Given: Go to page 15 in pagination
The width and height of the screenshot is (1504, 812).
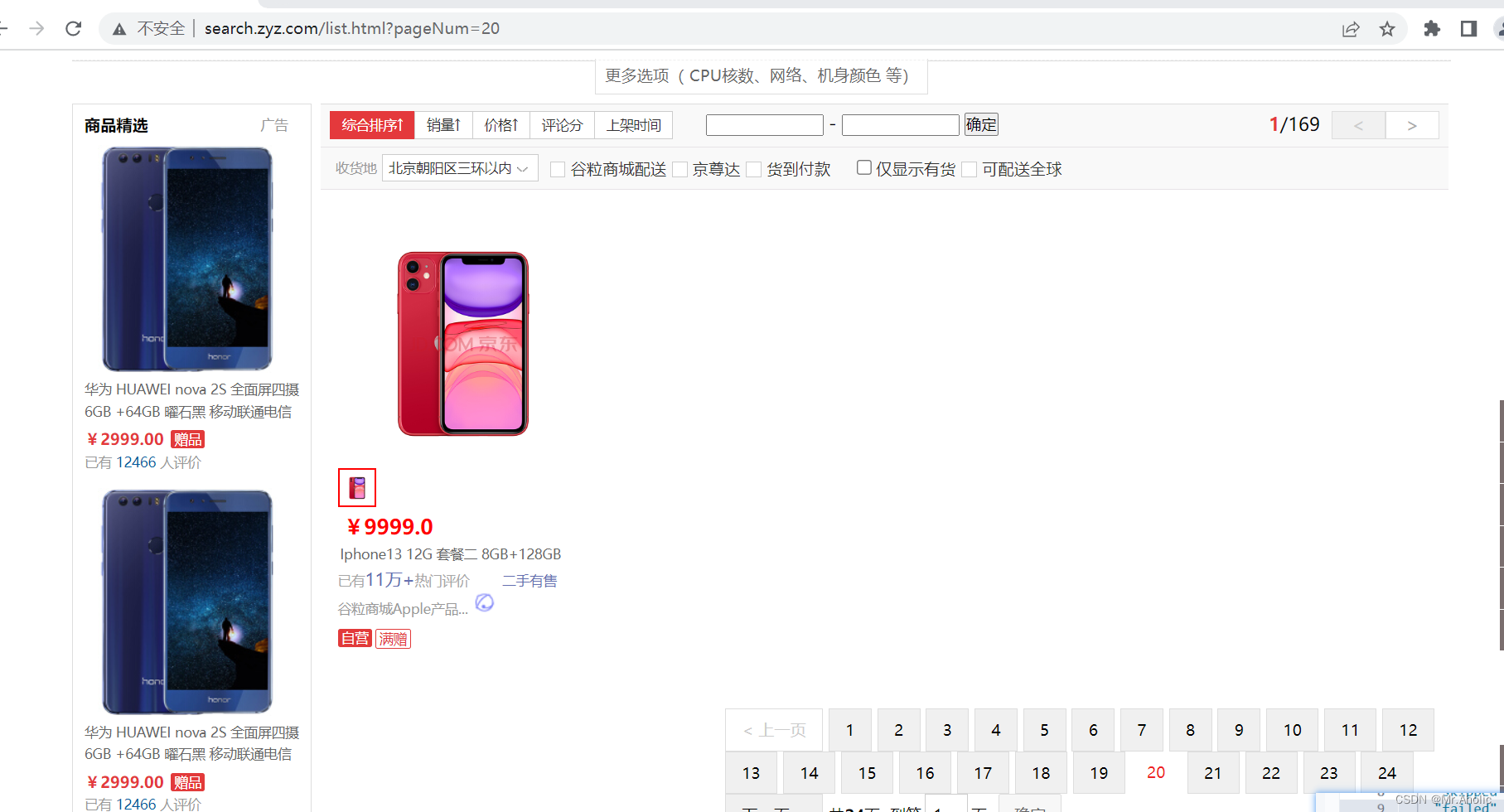Looking at the screenshot, I should click(868, 773).
